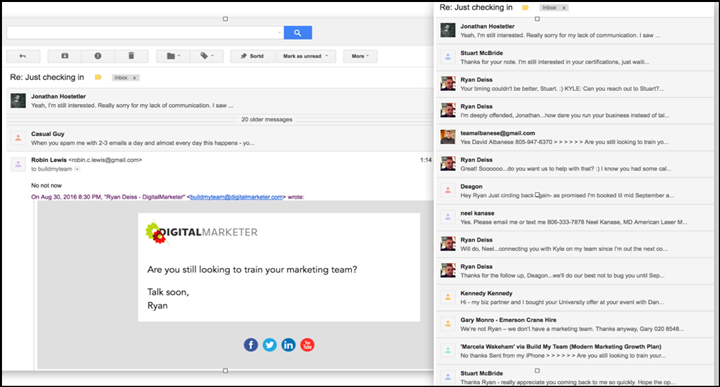The width and height of the screenshot is (720, 387).
Task: Open the teamalbanese@gmail.com message
Action: tap(575, 137)
